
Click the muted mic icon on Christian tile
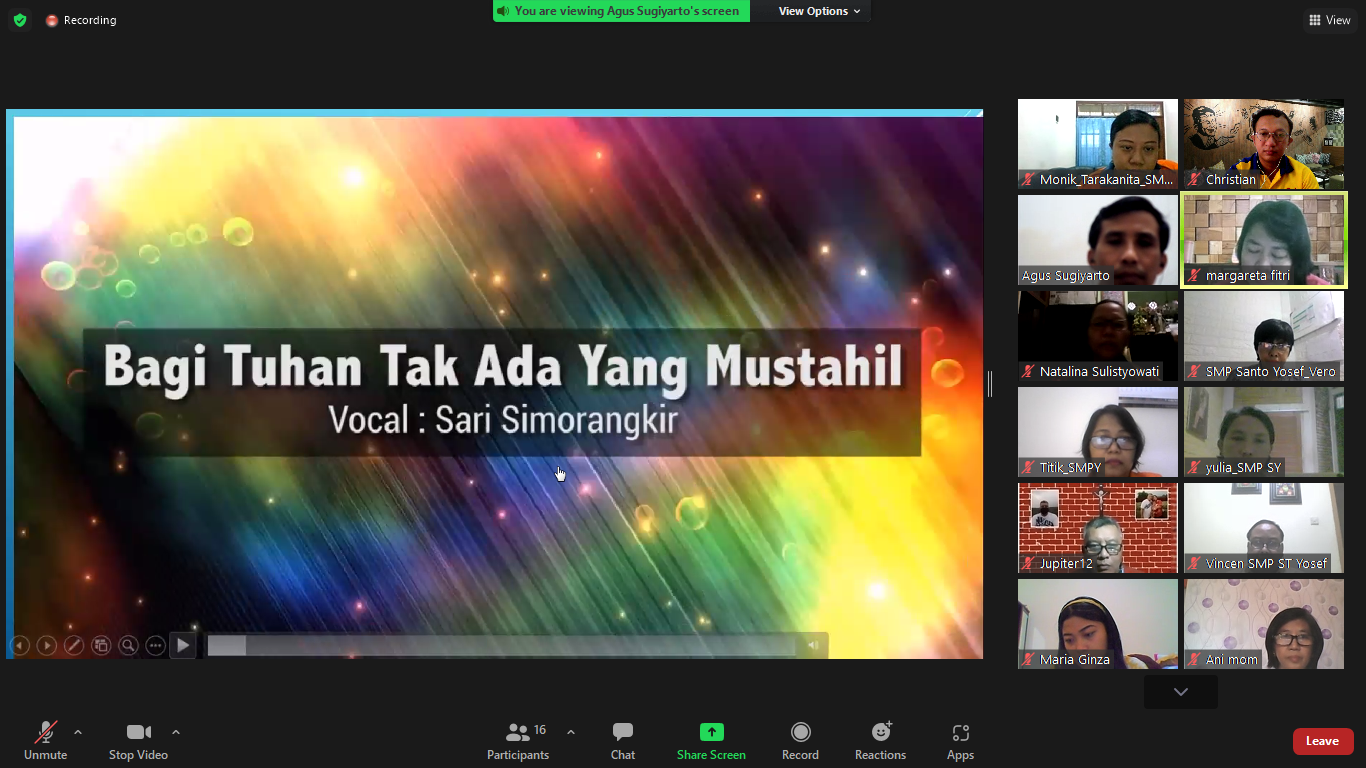[x=1194, y=180]
